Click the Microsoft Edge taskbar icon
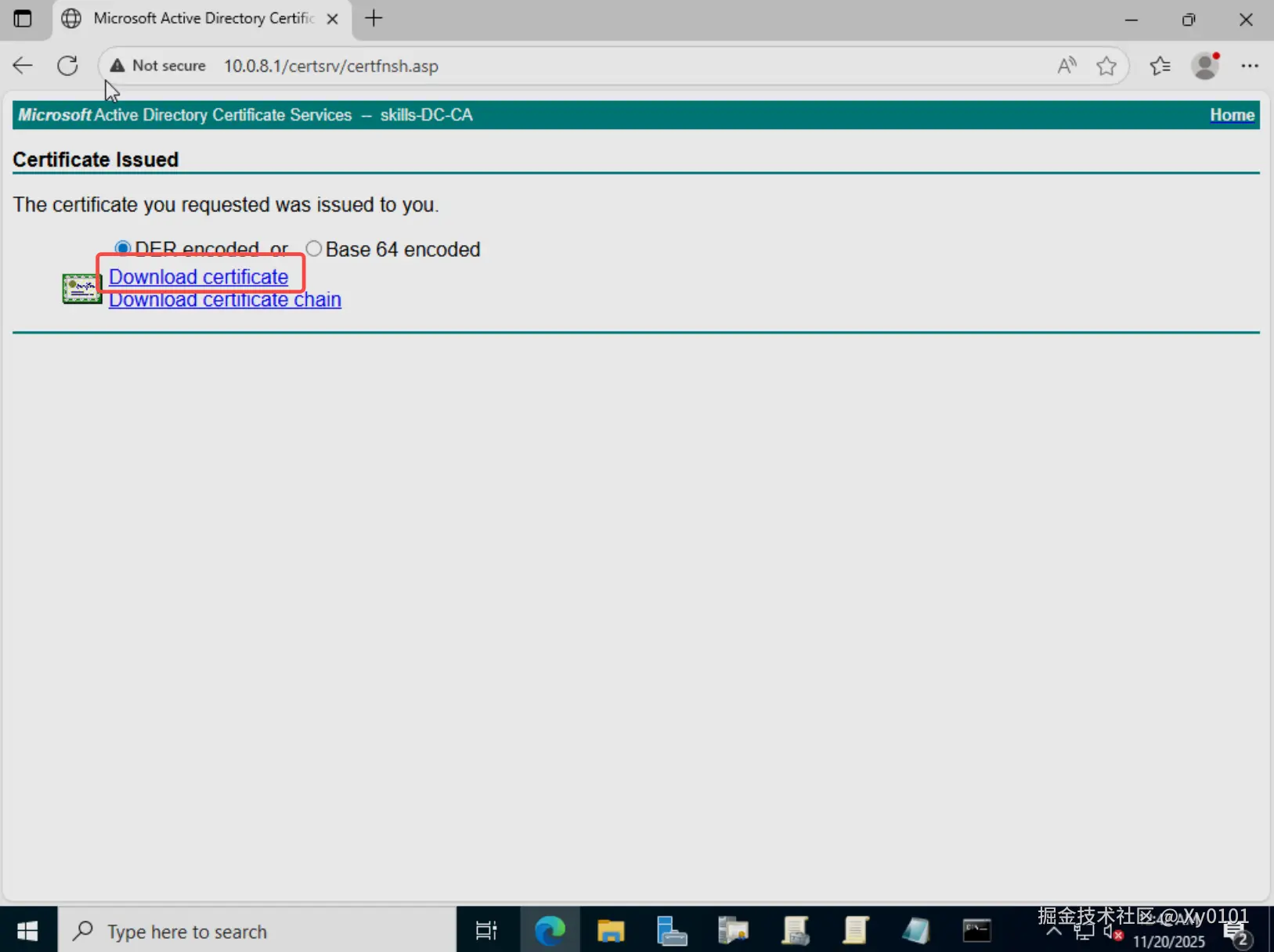This screenshot has height=952, width=1274. (550, 930)
